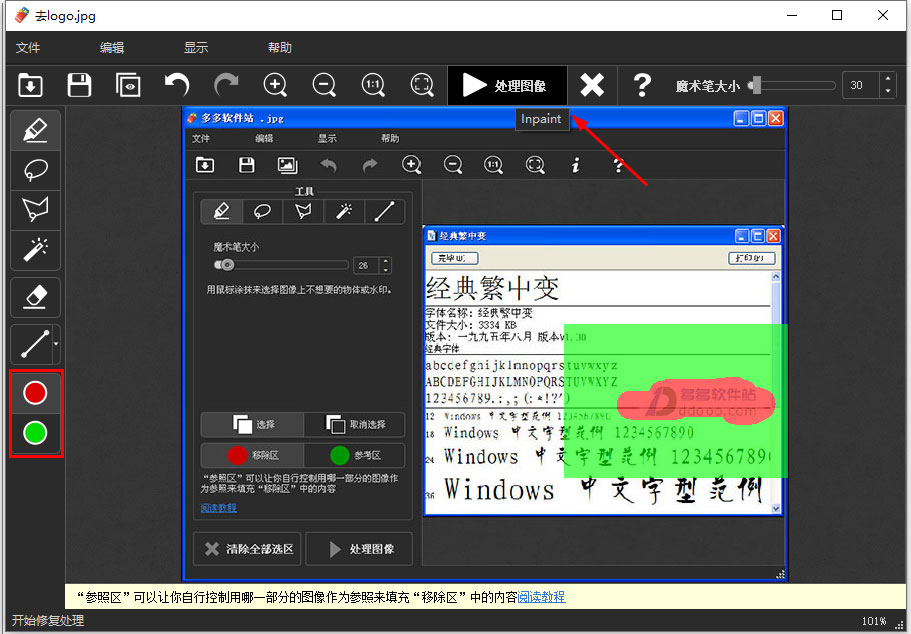The height and width of the screenshot is (634, 911).
Task: Choose the green reference-area marker color
Action: (35, 433)
